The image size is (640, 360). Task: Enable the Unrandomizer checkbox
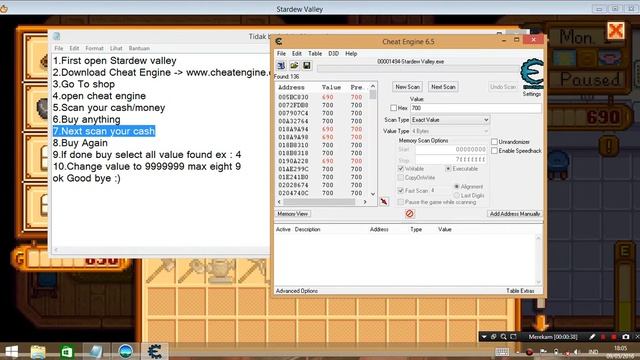point(494,142)
